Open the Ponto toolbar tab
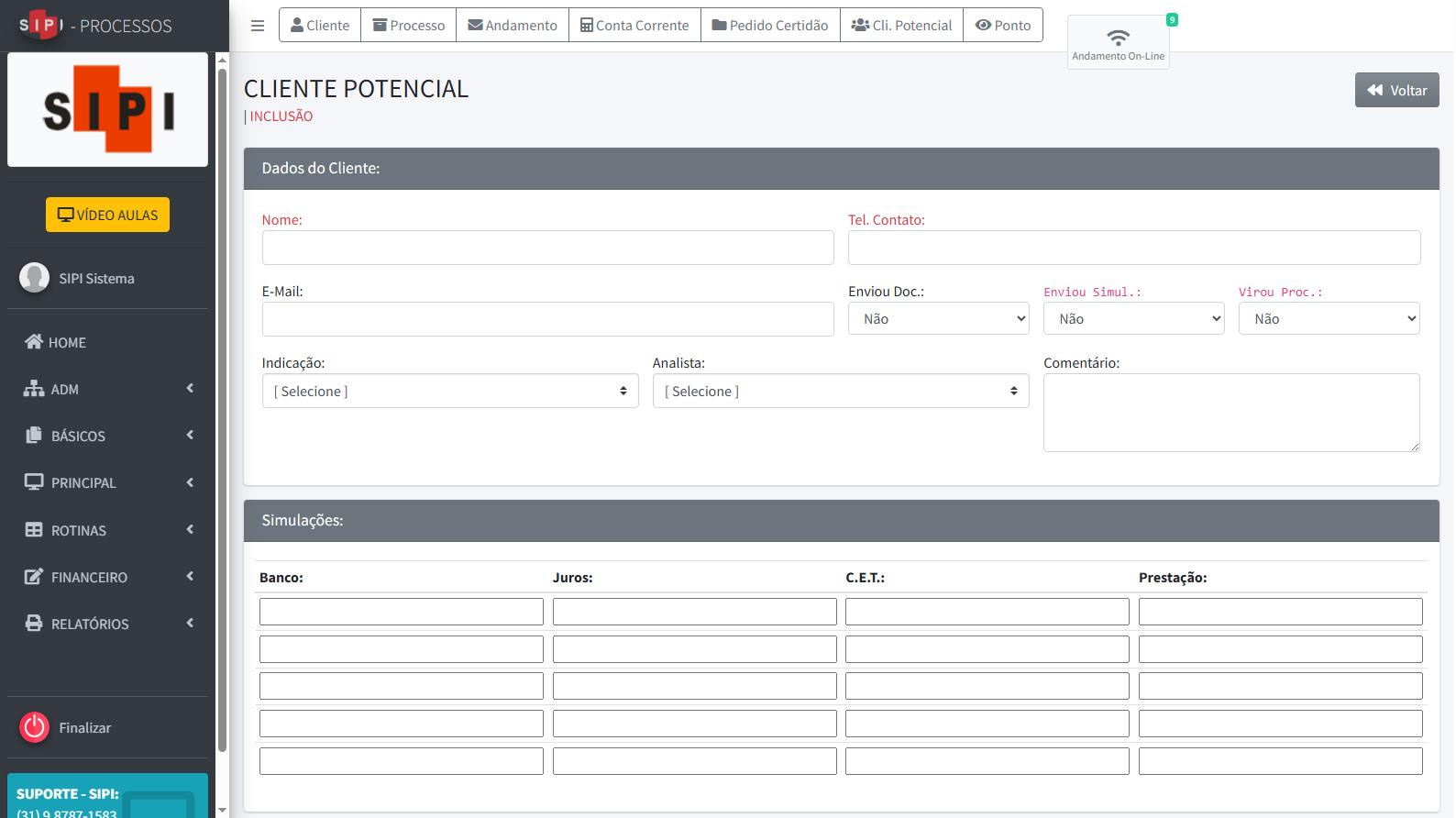Image resolution: width=1456 pixels, height=818 pixels. click(x=1003, y=26)
